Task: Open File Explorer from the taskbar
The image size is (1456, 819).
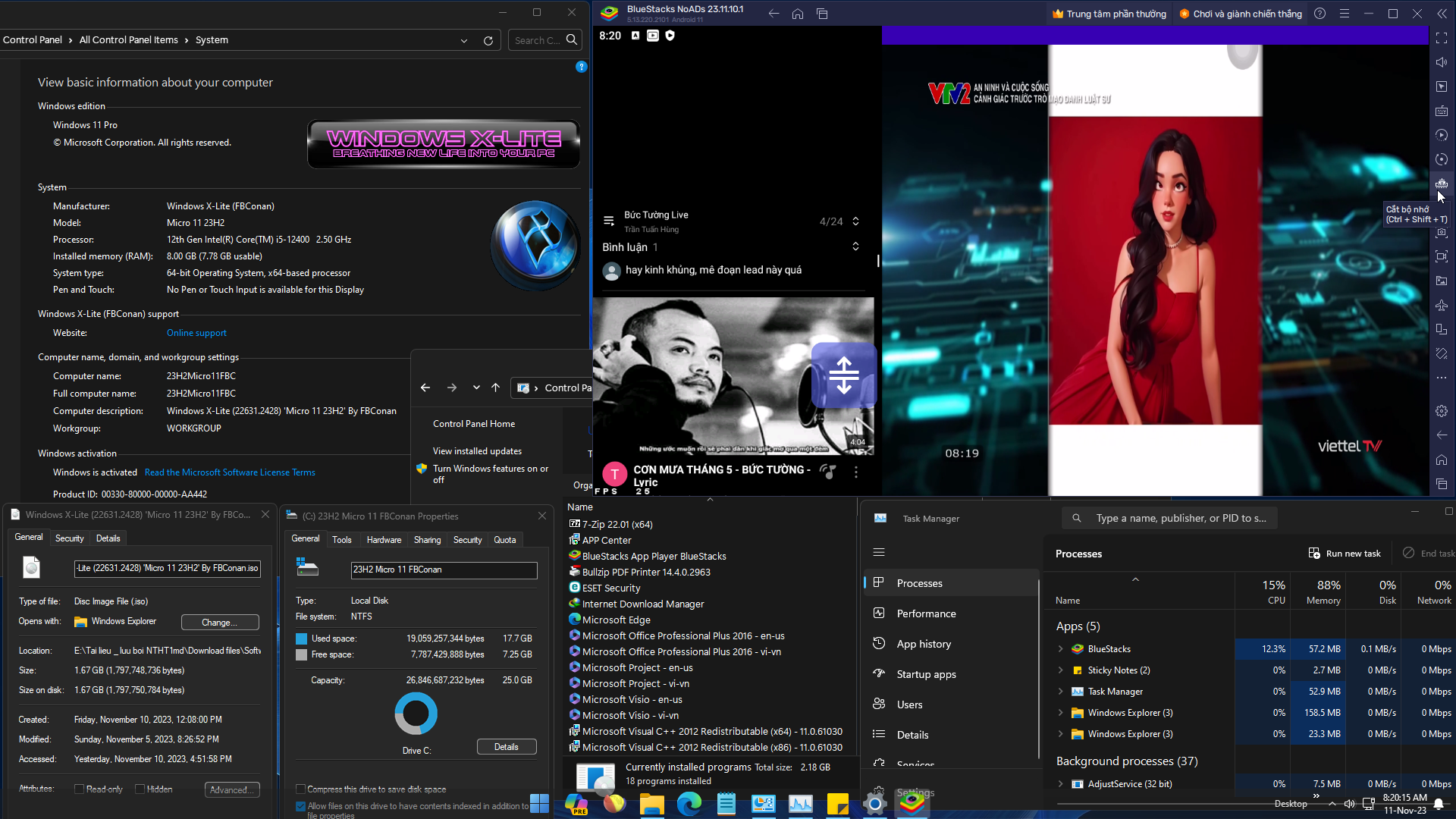Action: [651, 803]
